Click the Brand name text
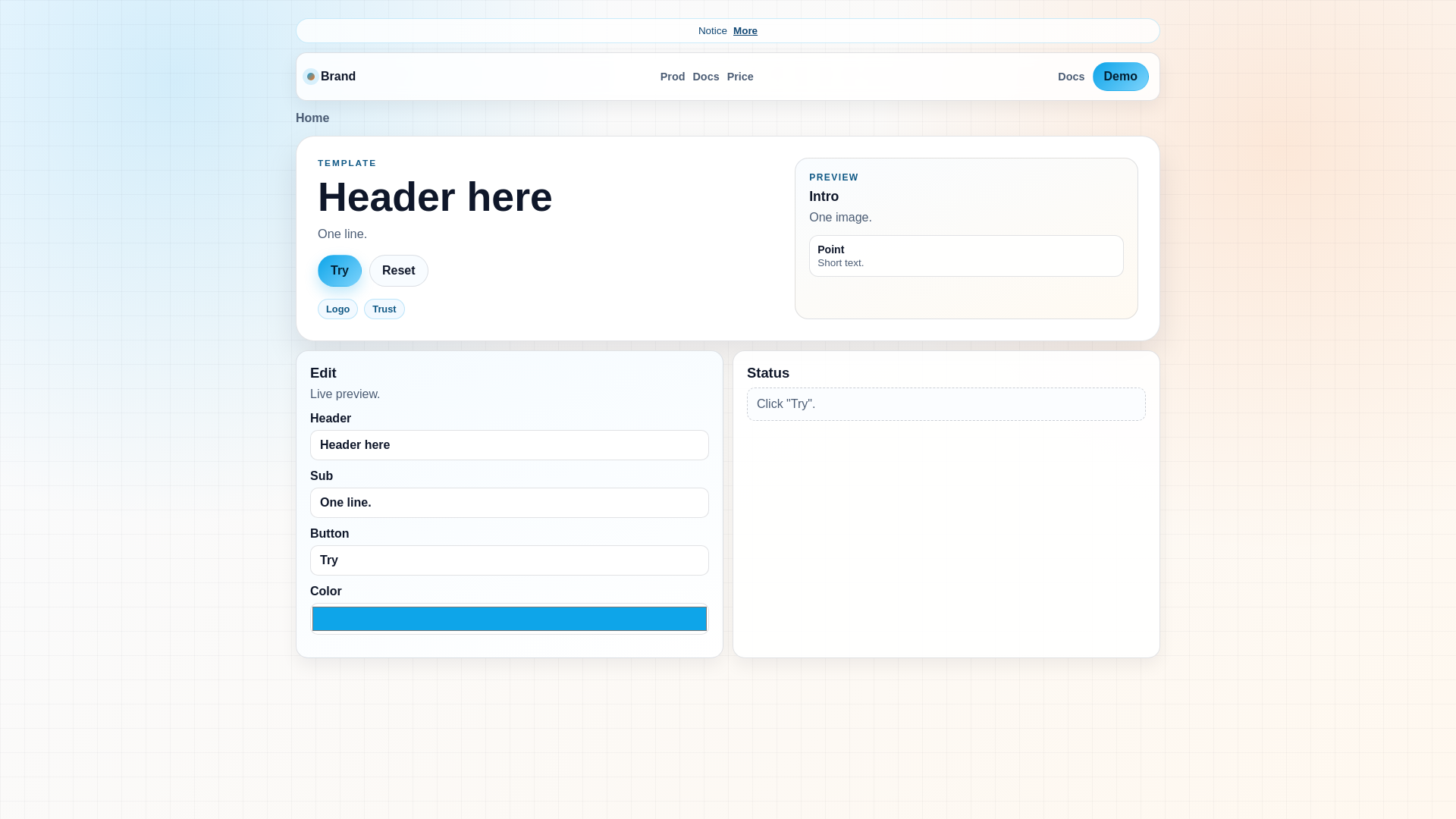 (x=338, y=77)
